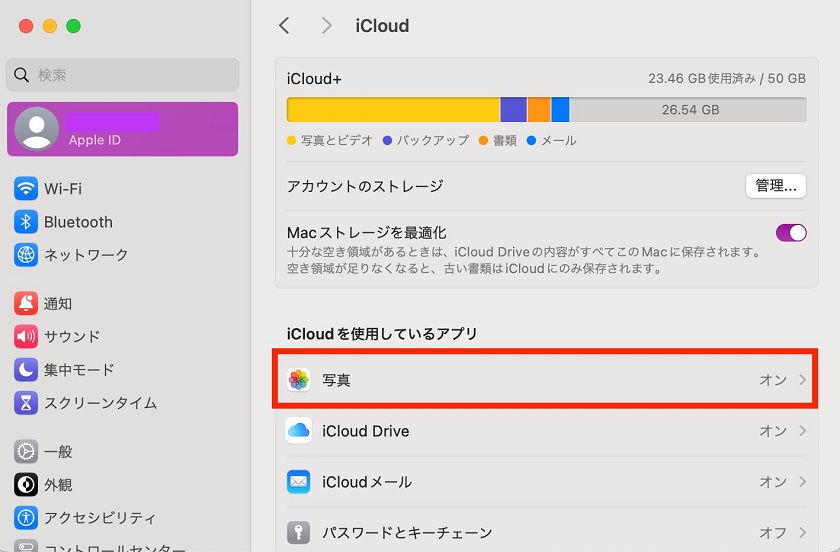Open the Apple ID account row
This screenshot has height=552, width=840.
click(x=123, y=129)
